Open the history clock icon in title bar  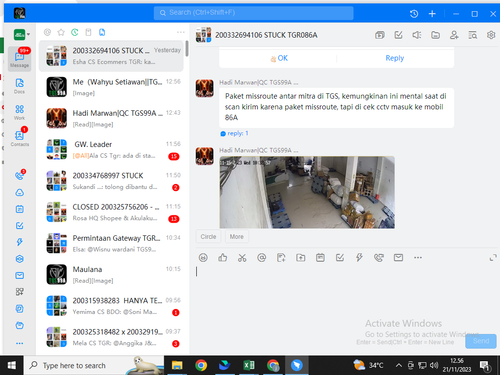[414, 14]
